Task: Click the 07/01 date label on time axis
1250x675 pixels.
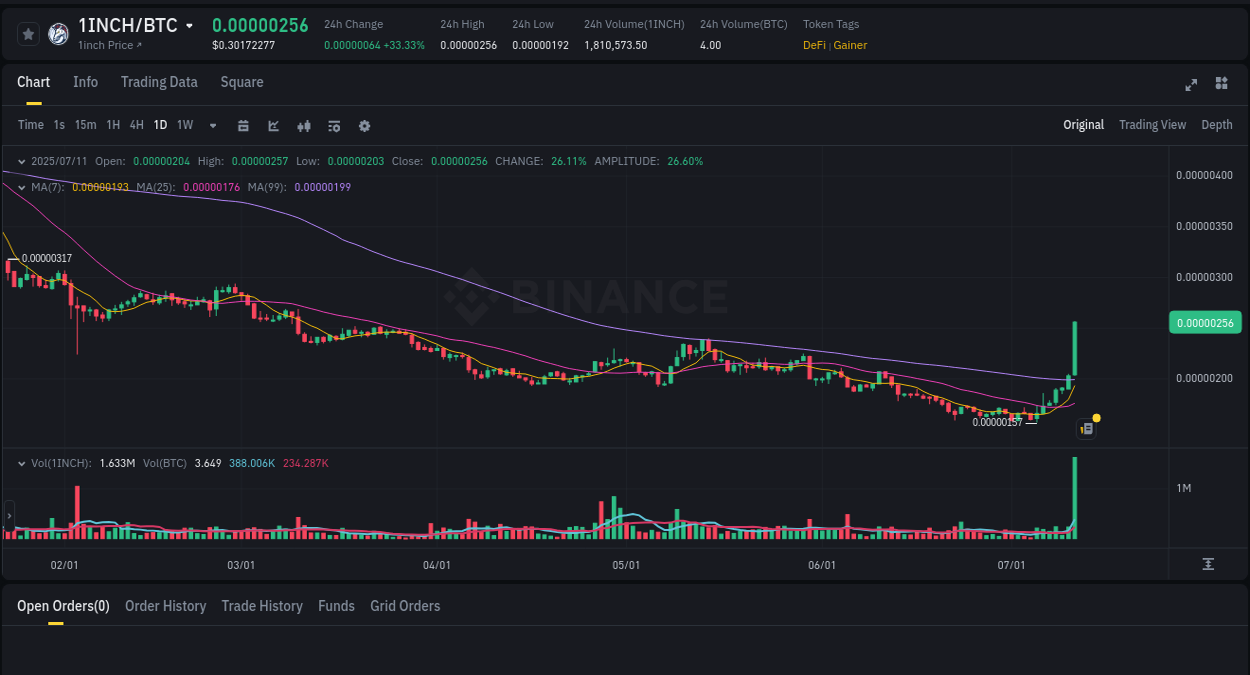Action: coord(1011,565)
